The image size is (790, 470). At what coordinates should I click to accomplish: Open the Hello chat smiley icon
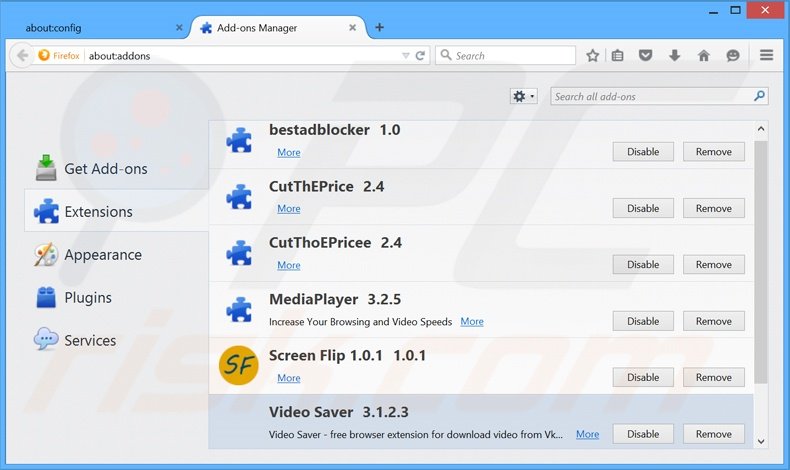[x=733, y=55]
